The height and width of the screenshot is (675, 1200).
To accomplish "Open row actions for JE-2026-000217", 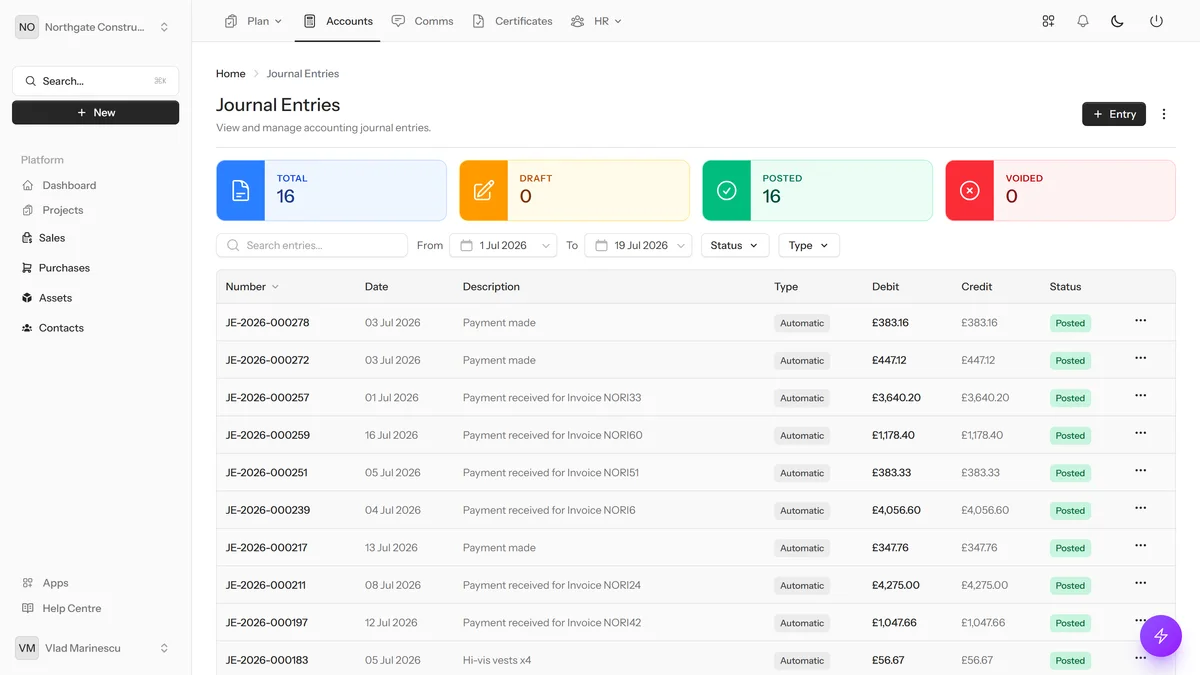I will click(1140, 546).
